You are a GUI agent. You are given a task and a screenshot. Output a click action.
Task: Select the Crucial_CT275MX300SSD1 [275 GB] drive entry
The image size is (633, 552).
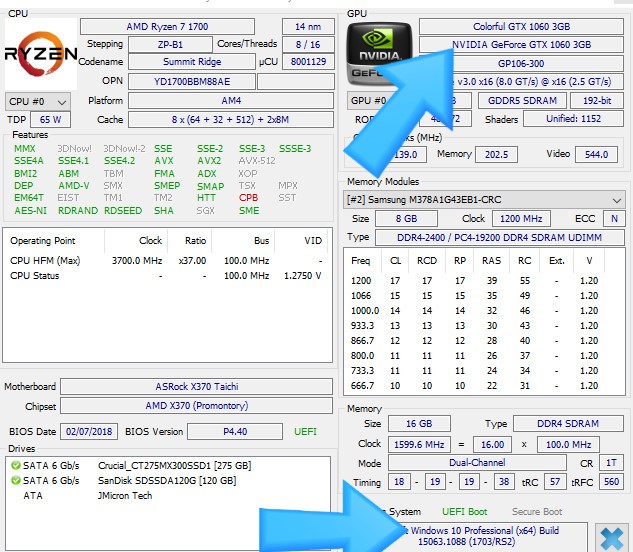[174, 466]
